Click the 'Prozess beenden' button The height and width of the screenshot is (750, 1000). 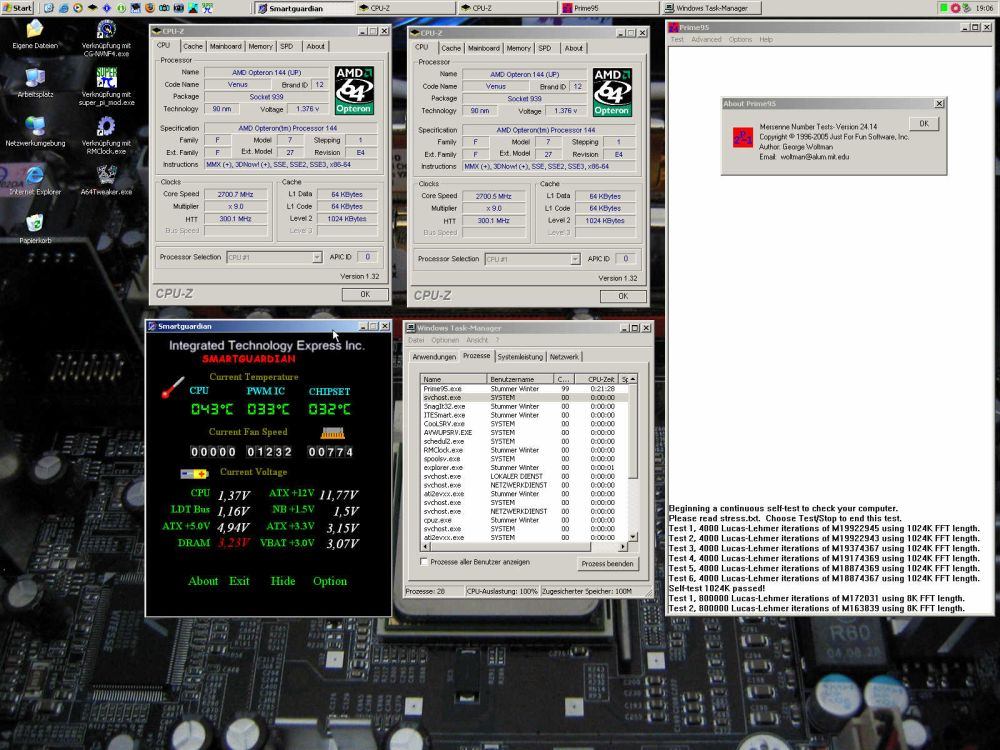point(607,564)
